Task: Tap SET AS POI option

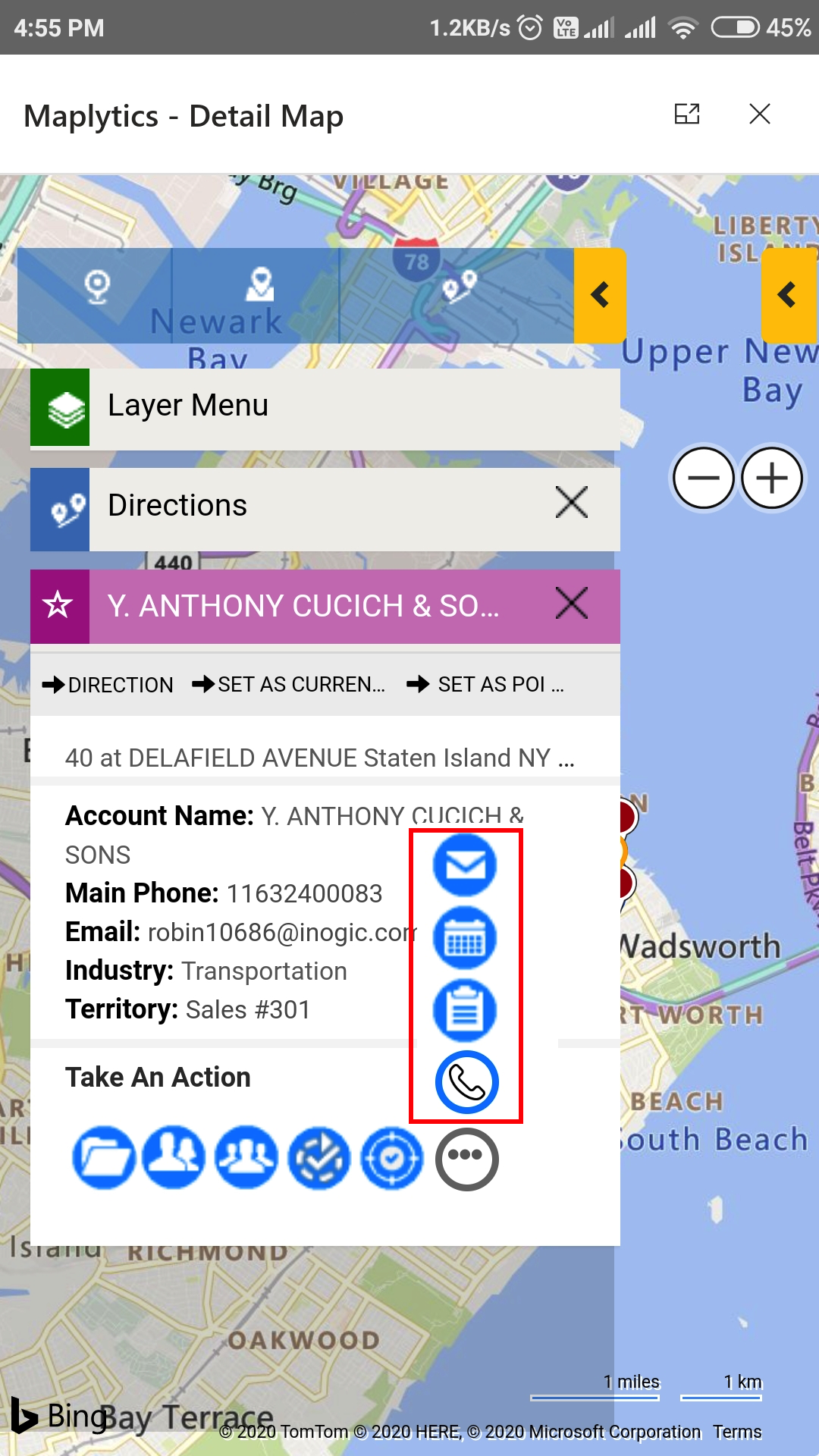Action: pos(485,684)
